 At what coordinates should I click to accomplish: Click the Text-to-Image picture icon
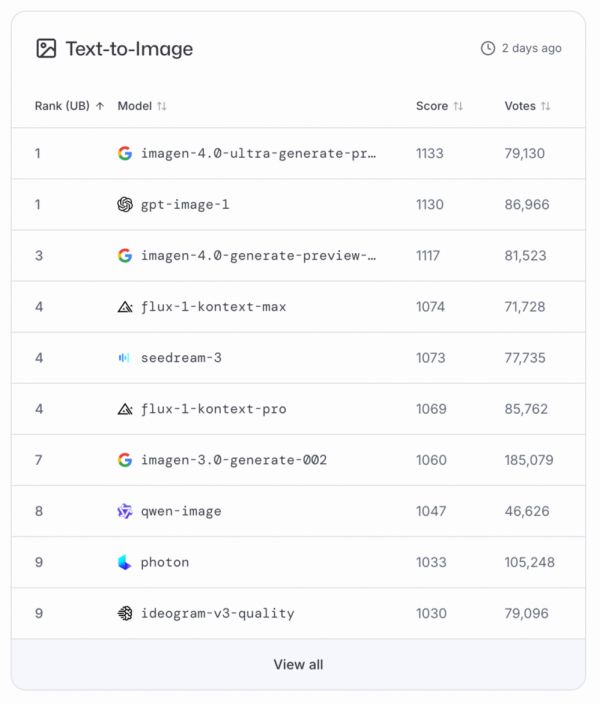46,48
